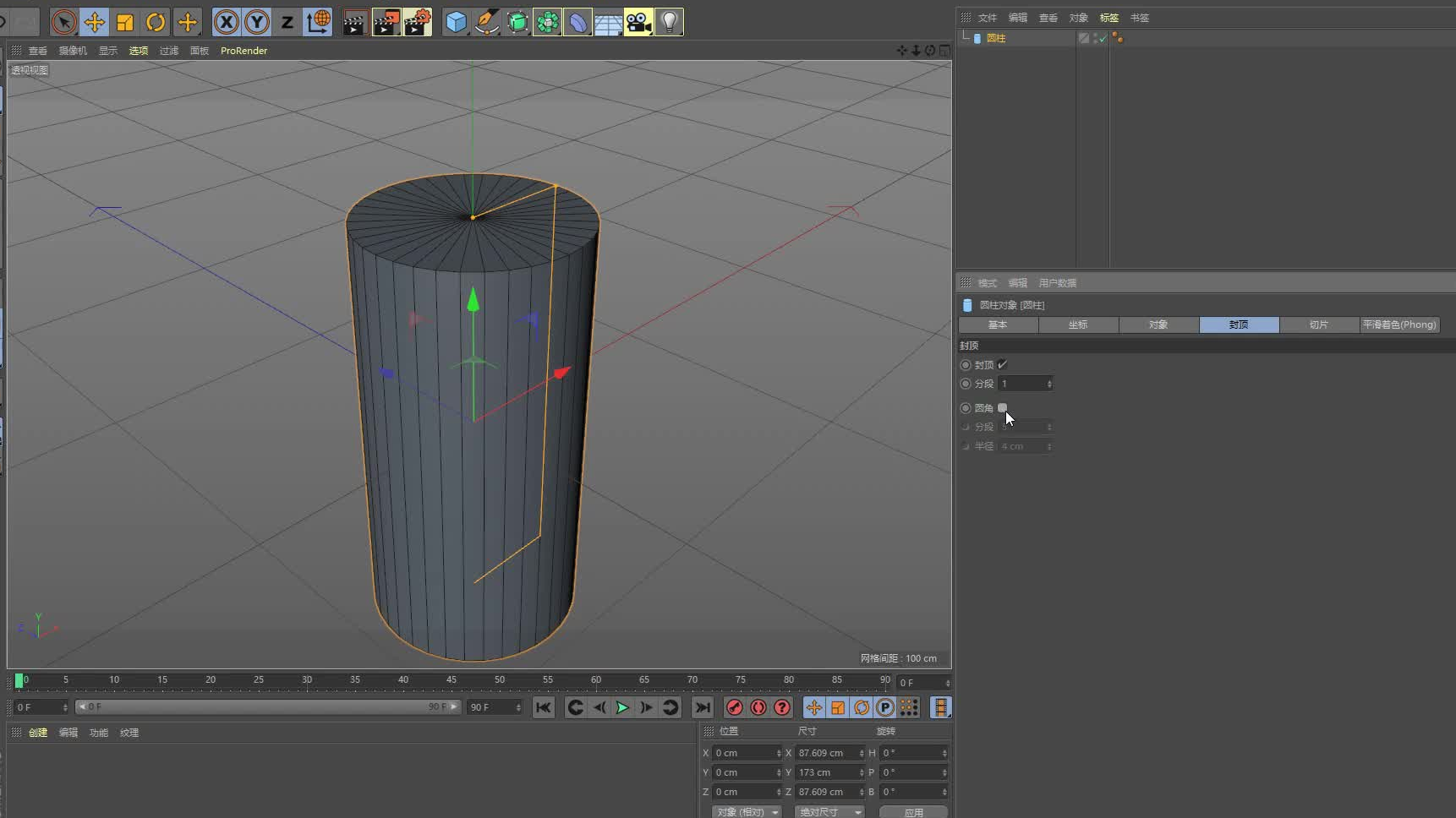Click the ProRender menu in the viewport
The image size is (1456, 818).
244,51
